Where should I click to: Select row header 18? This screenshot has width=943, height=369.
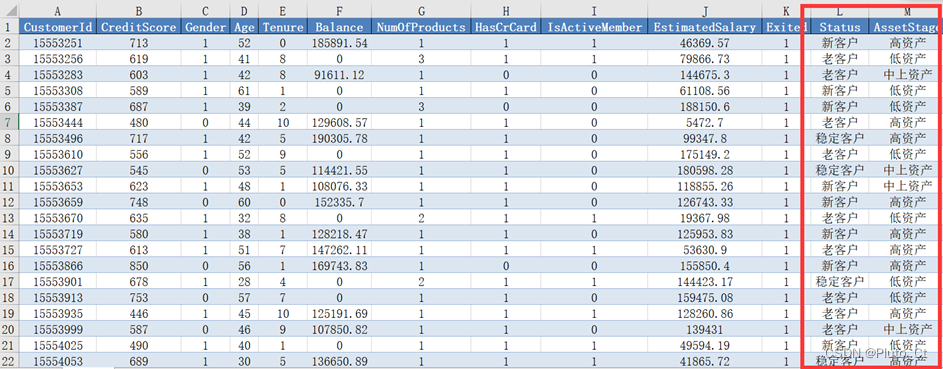tap(9, 297)
